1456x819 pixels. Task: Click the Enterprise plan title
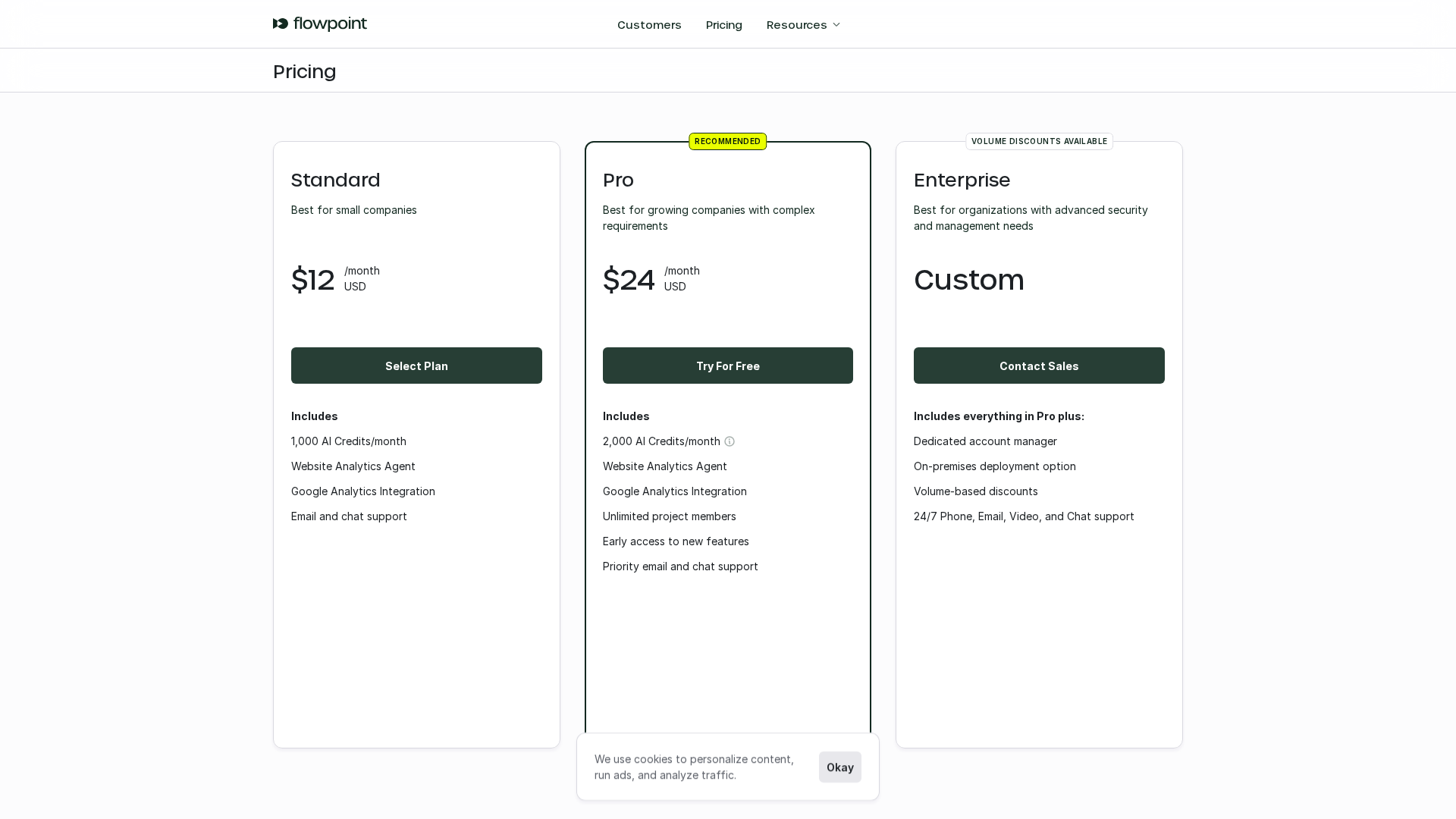[x=962, y=180]
